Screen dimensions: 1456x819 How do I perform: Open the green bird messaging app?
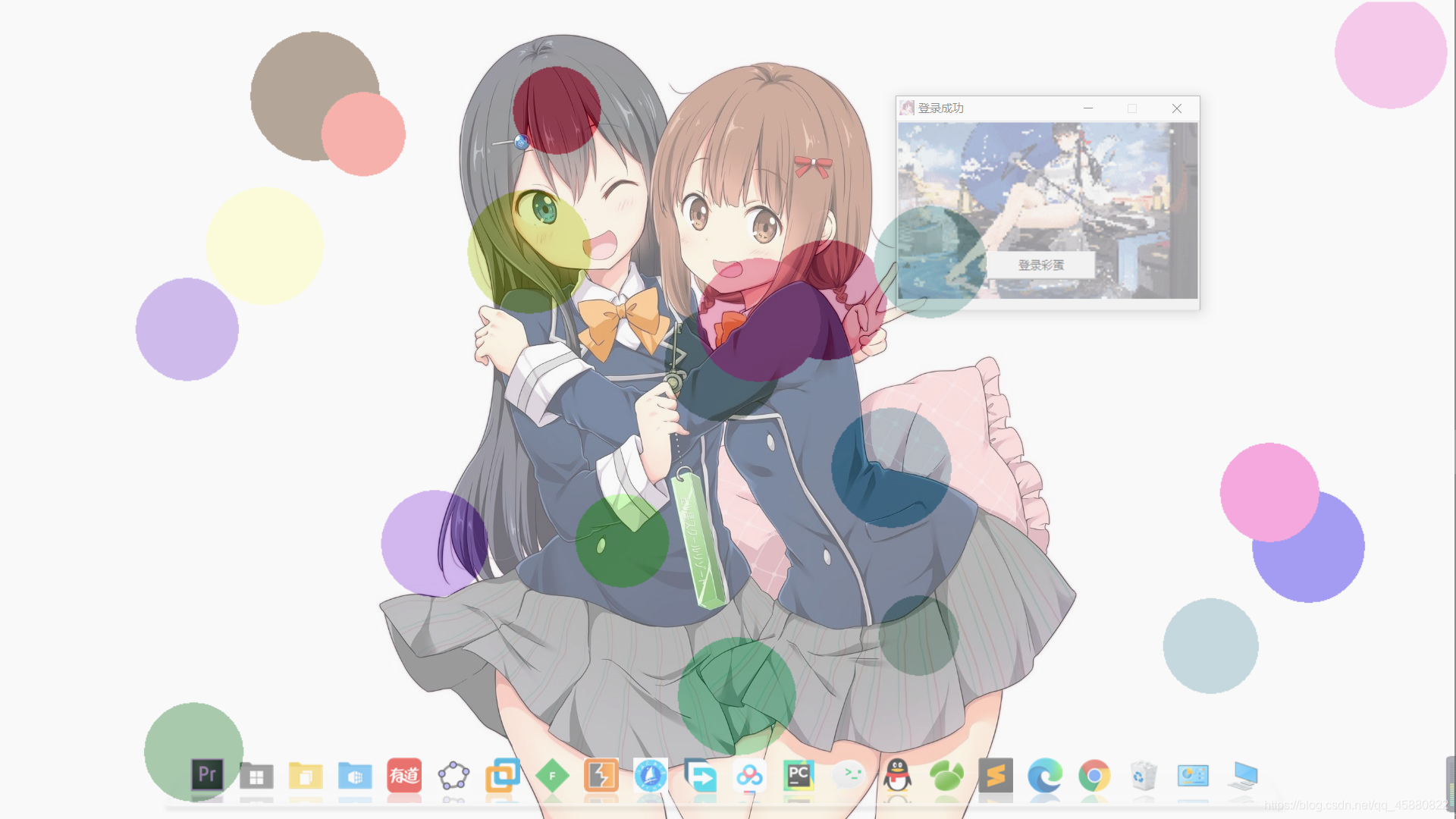[x=946, y=777]
